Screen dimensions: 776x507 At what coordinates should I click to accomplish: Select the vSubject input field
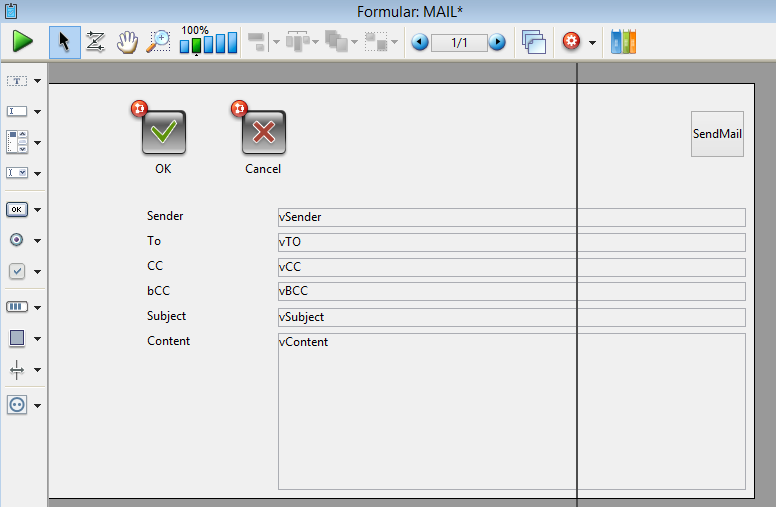pyautogui.click(x=511, y=317)
